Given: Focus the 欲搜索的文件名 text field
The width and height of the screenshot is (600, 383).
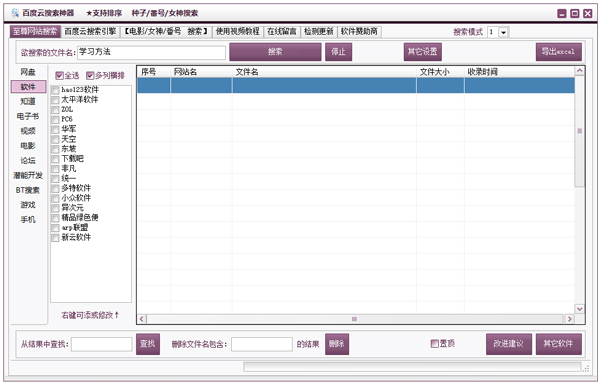Looking at the screenshot, I should [152, 53].
